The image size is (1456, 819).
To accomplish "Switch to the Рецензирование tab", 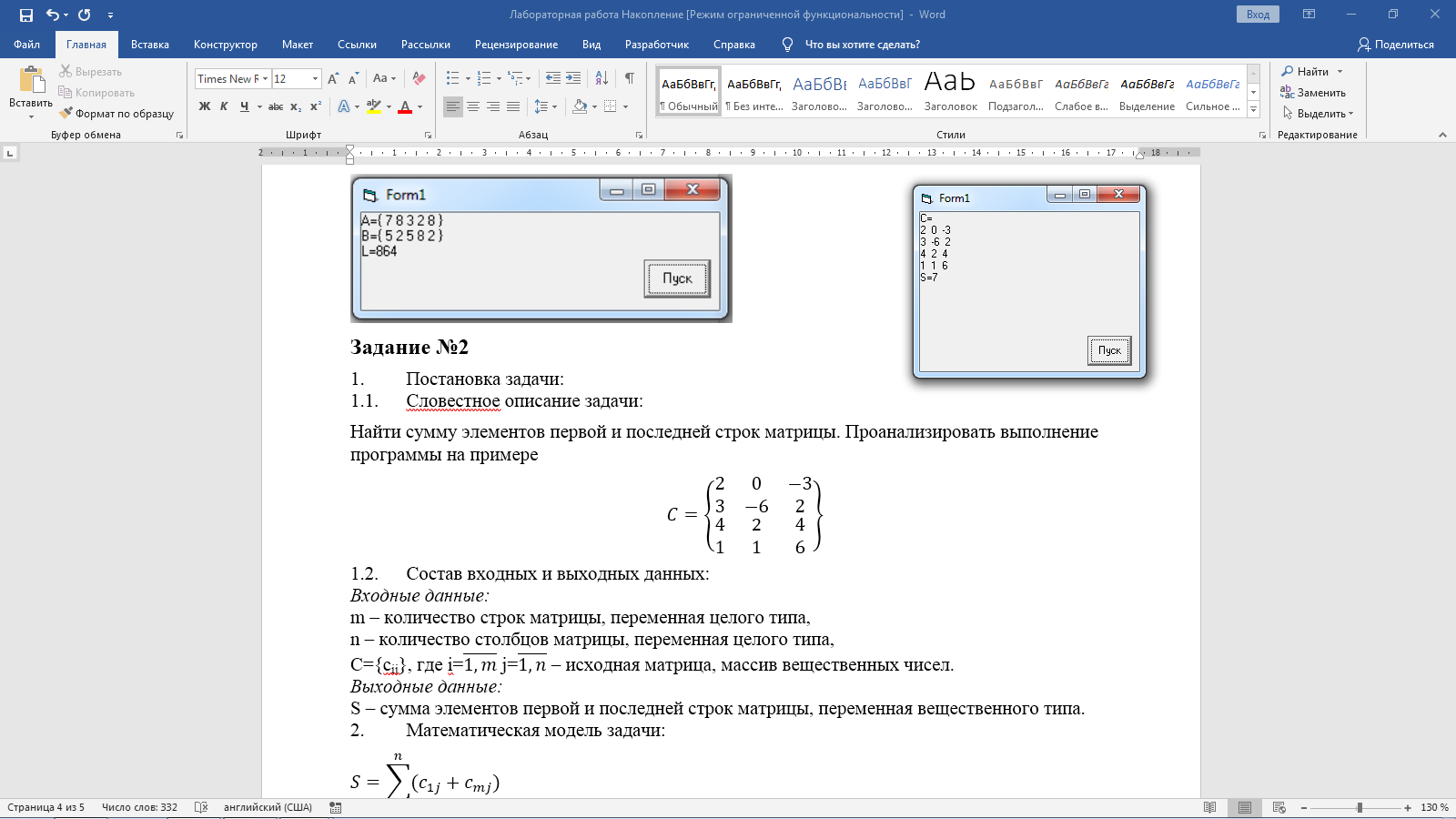I will [x=516, y=45].
